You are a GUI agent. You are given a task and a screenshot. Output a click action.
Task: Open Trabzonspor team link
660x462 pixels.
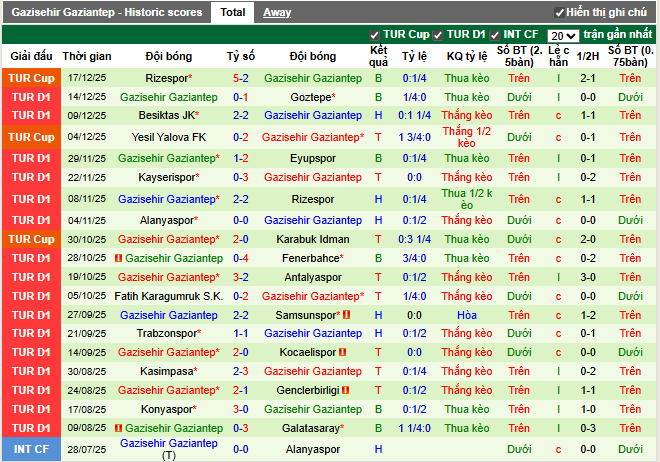(169, 333)
